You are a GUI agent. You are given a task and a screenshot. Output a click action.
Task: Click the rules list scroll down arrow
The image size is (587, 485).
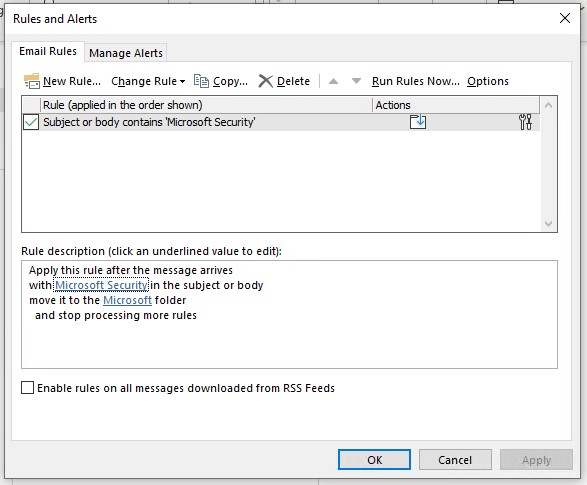click(548, 224)
